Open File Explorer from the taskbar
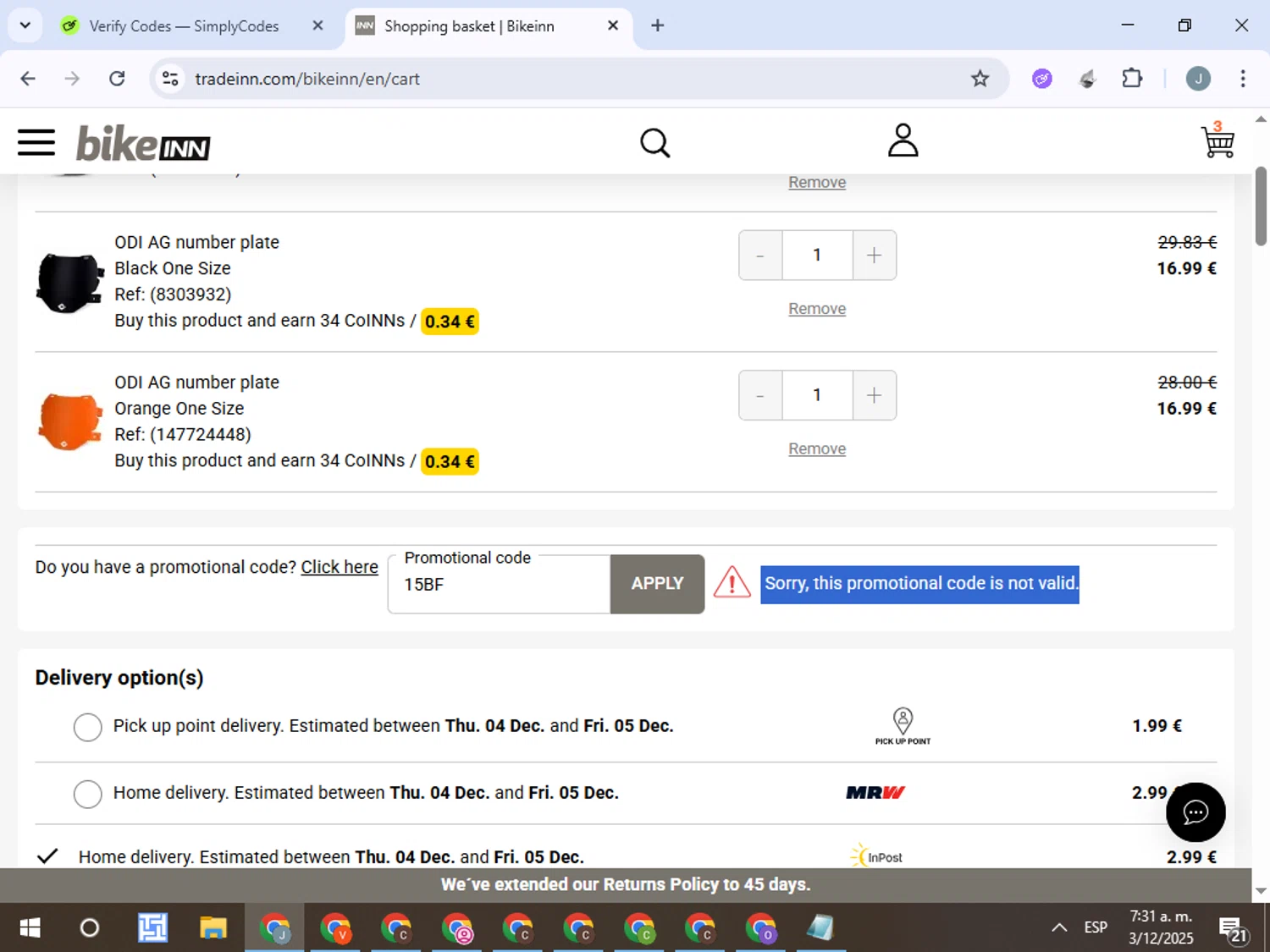This screenshot has height=952, width=1270. tap(213, 928)
